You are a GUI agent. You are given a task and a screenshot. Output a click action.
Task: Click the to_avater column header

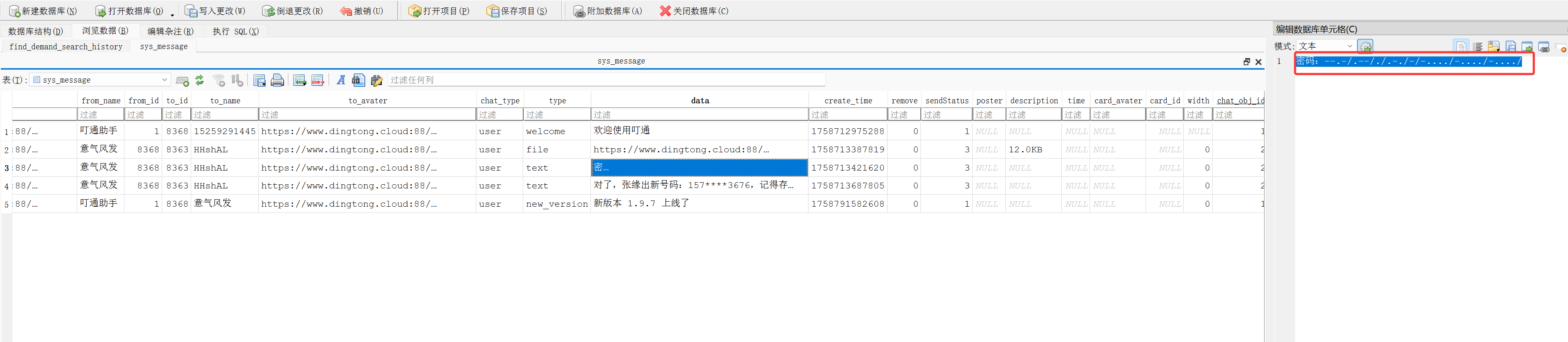pyautogui.click(x=368, y=100)
